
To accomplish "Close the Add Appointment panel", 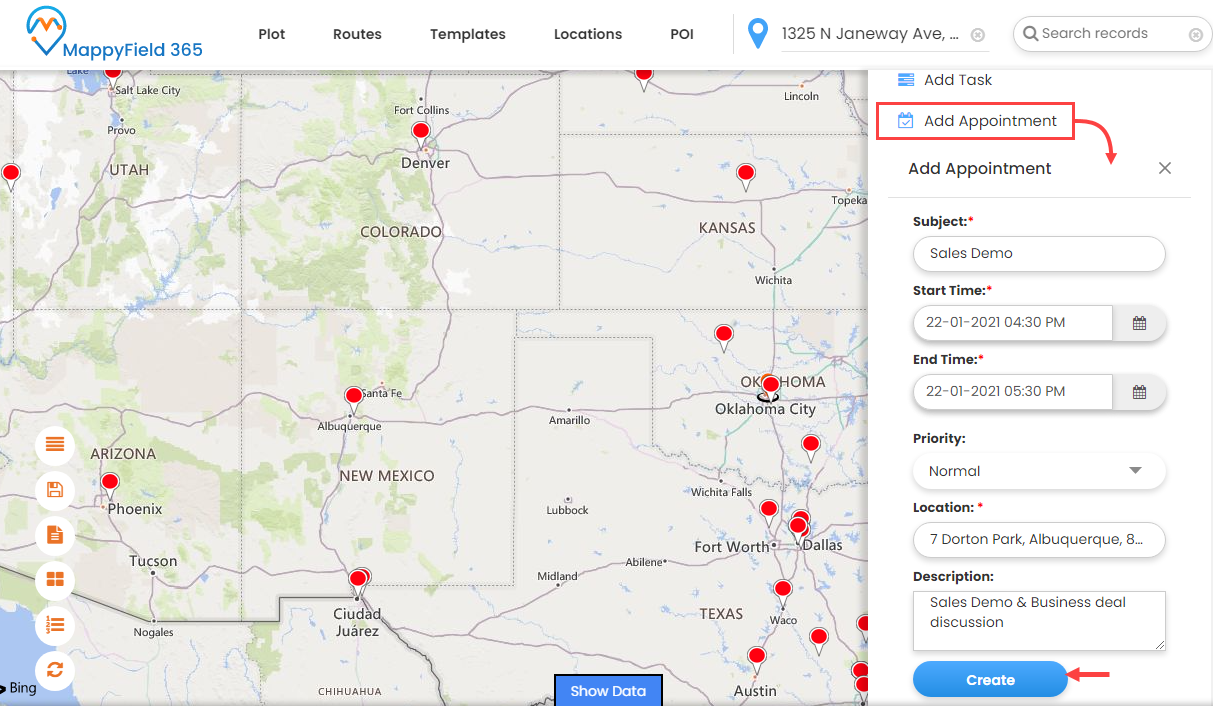I will pos(1164,169).
